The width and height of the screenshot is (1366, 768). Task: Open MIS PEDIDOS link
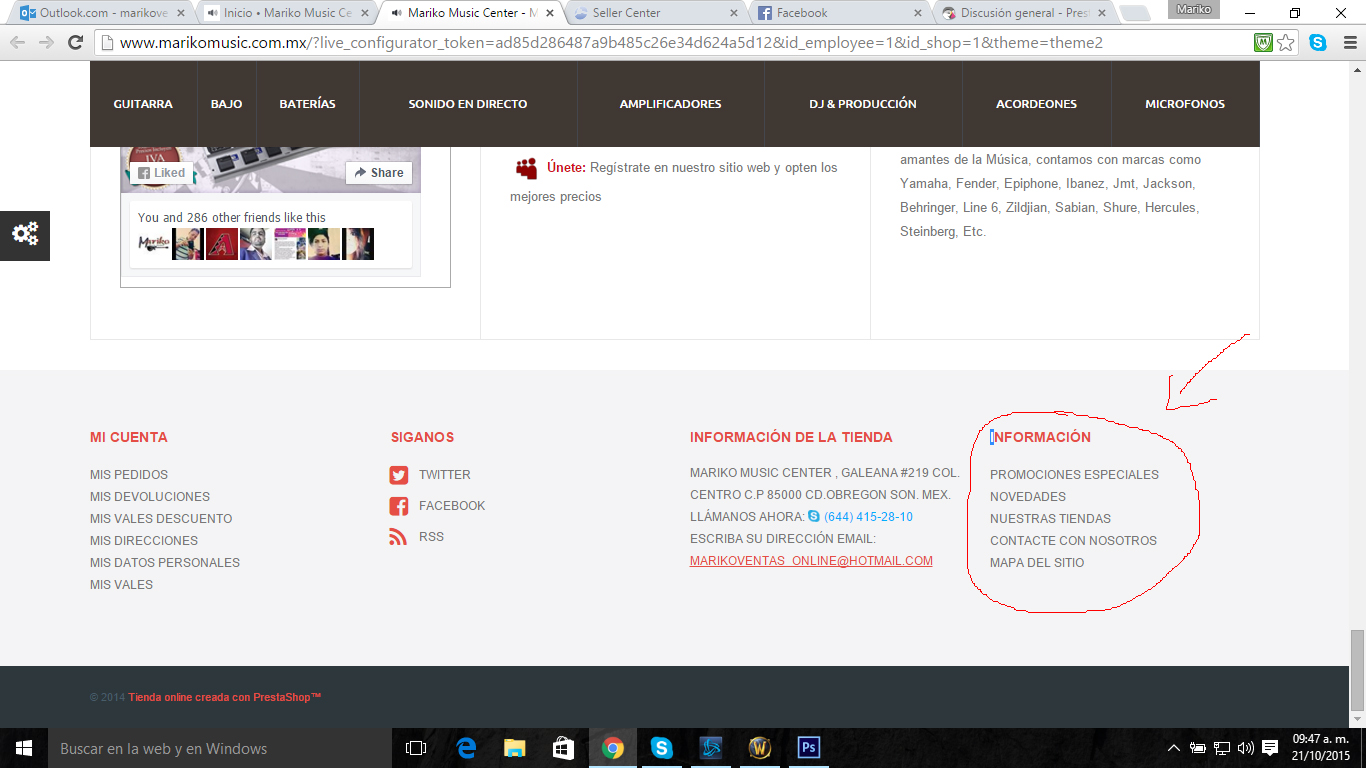[x=129, y=475]
